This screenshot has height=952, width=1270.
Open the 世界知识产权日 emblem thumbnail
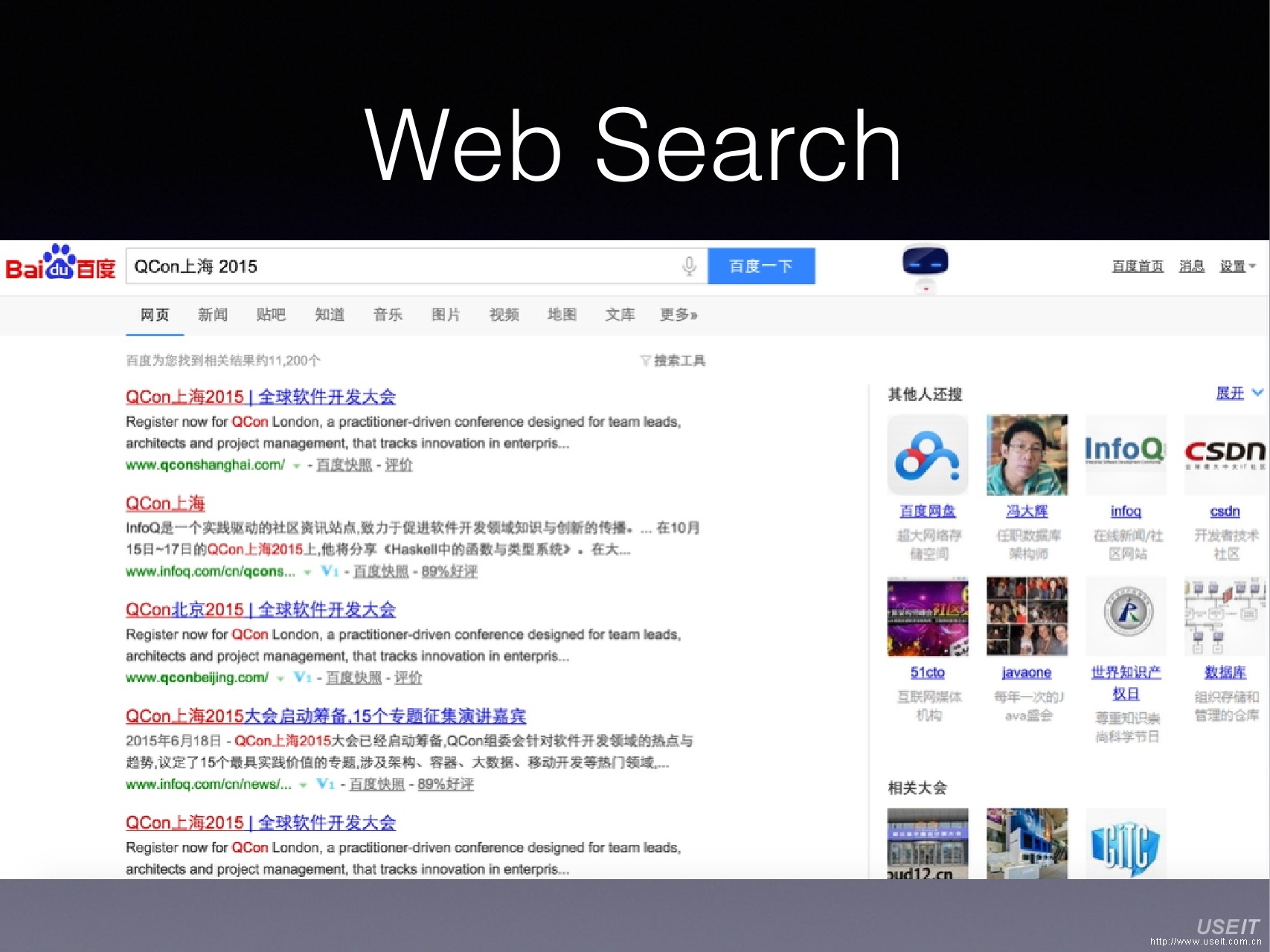(x=1126, y=617)
